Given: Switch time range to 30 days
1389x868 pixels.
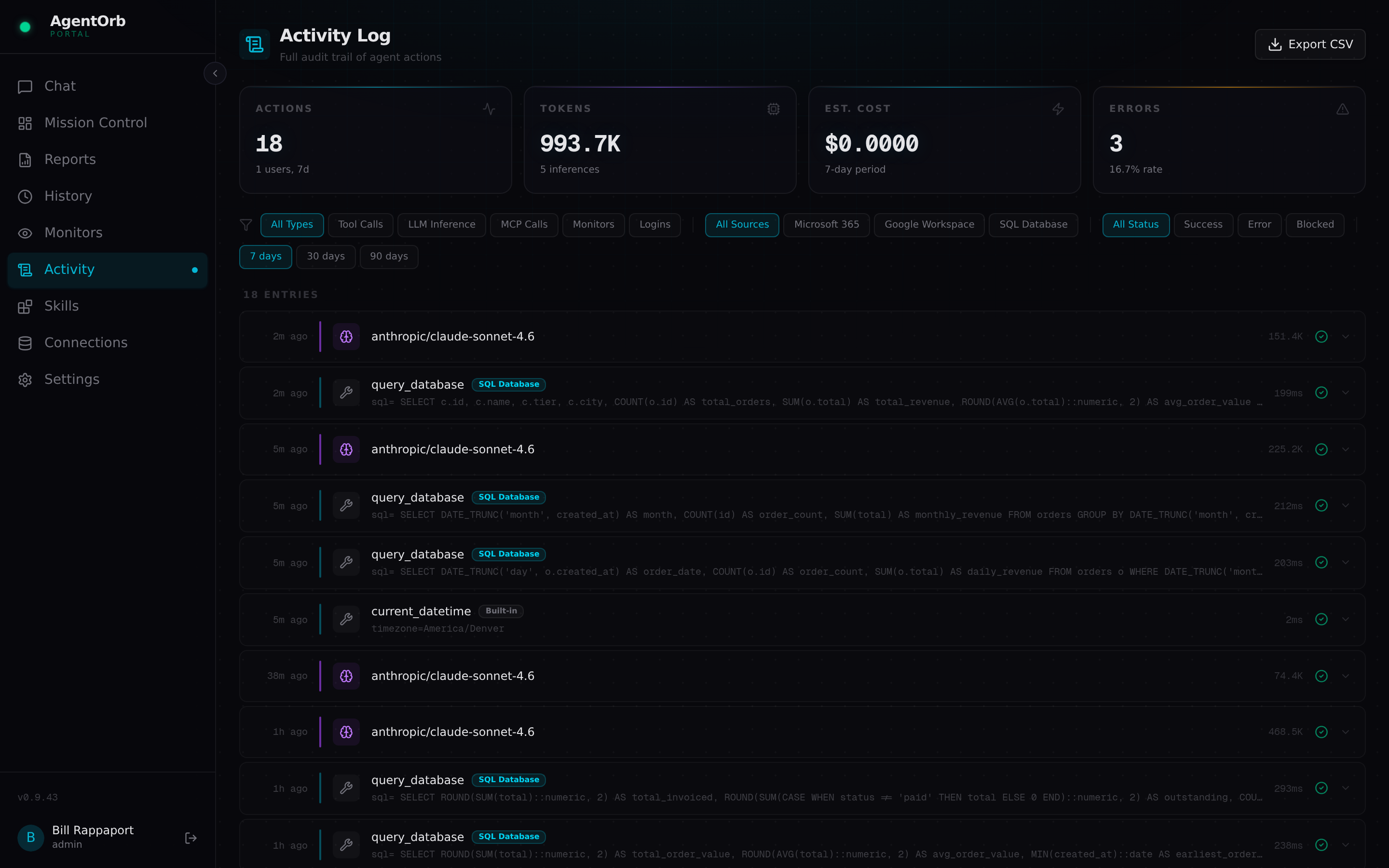Looking at the screenshot, I should (x=326, y=257).
